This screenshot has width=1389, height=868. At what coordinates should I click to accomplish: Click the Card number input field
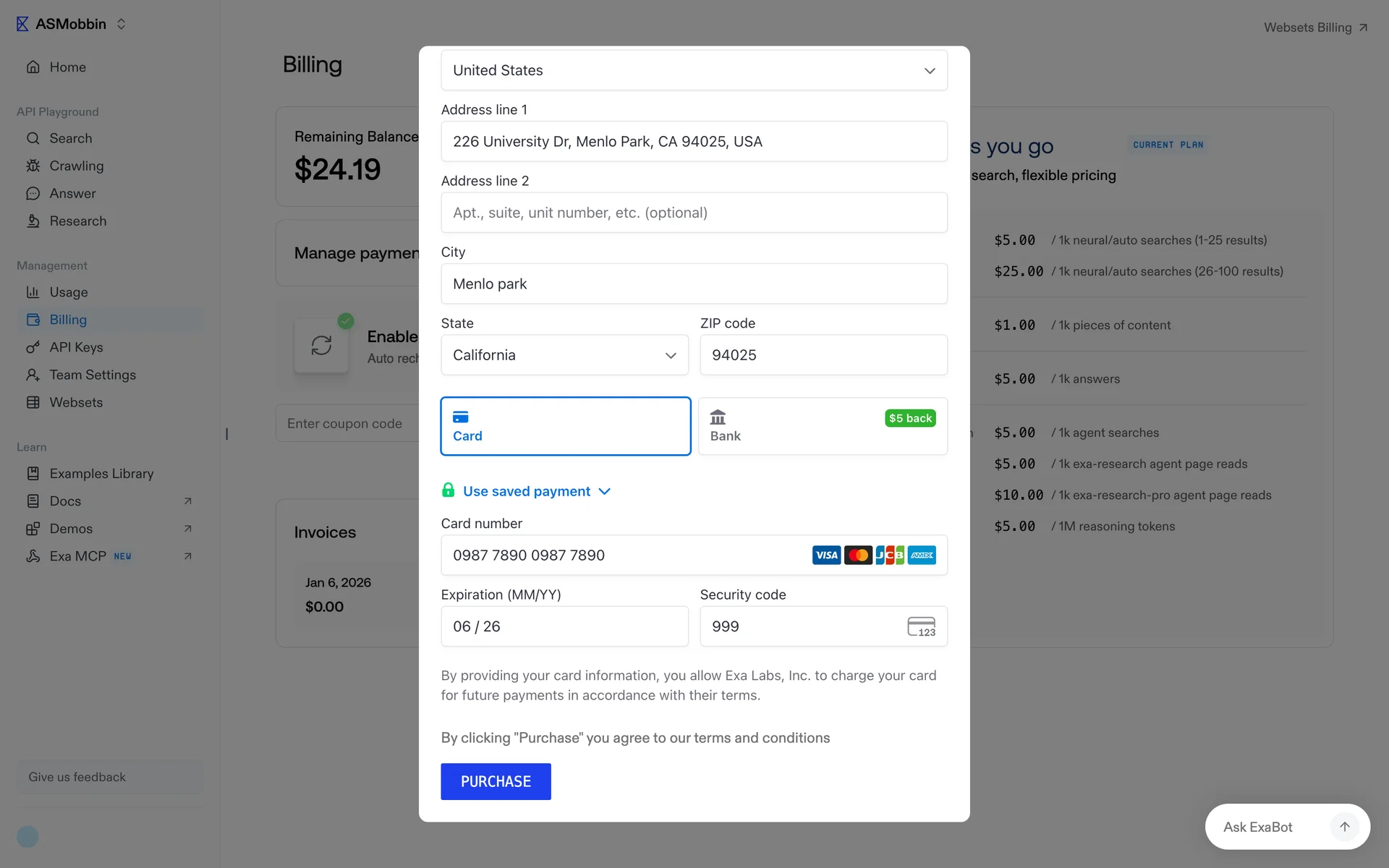pyautogui.click(x=622, y=556)
